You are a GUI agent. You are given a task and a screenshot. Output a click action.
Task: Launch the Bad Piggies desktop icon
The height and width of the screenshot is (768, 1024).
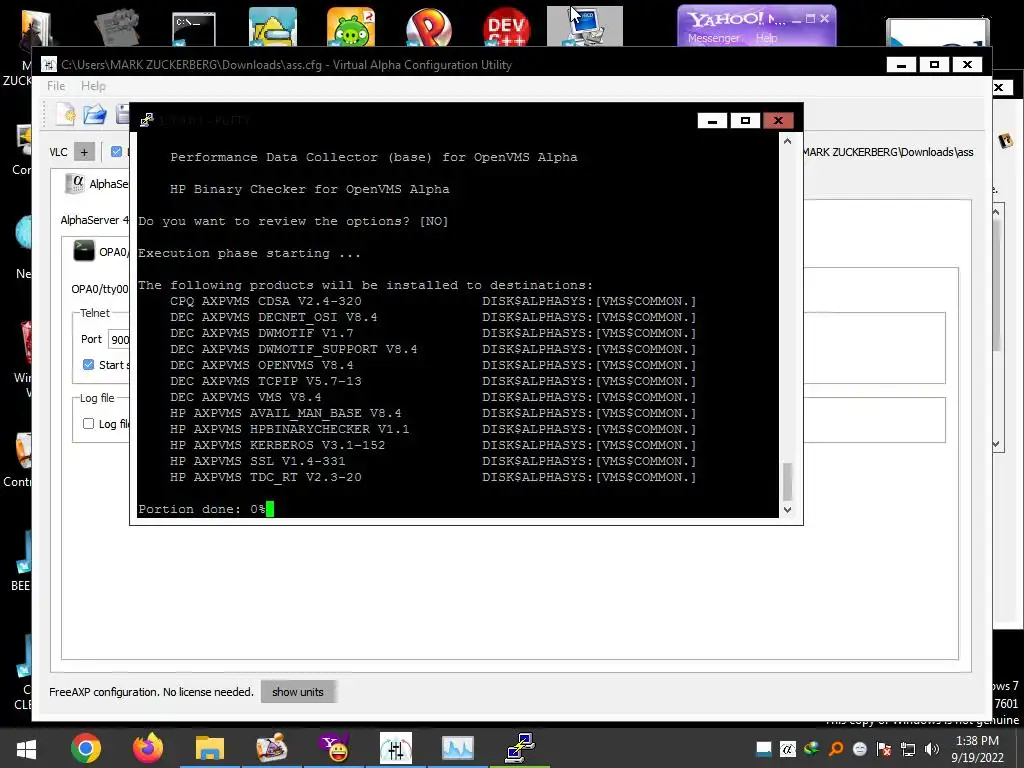click(351, 27)
